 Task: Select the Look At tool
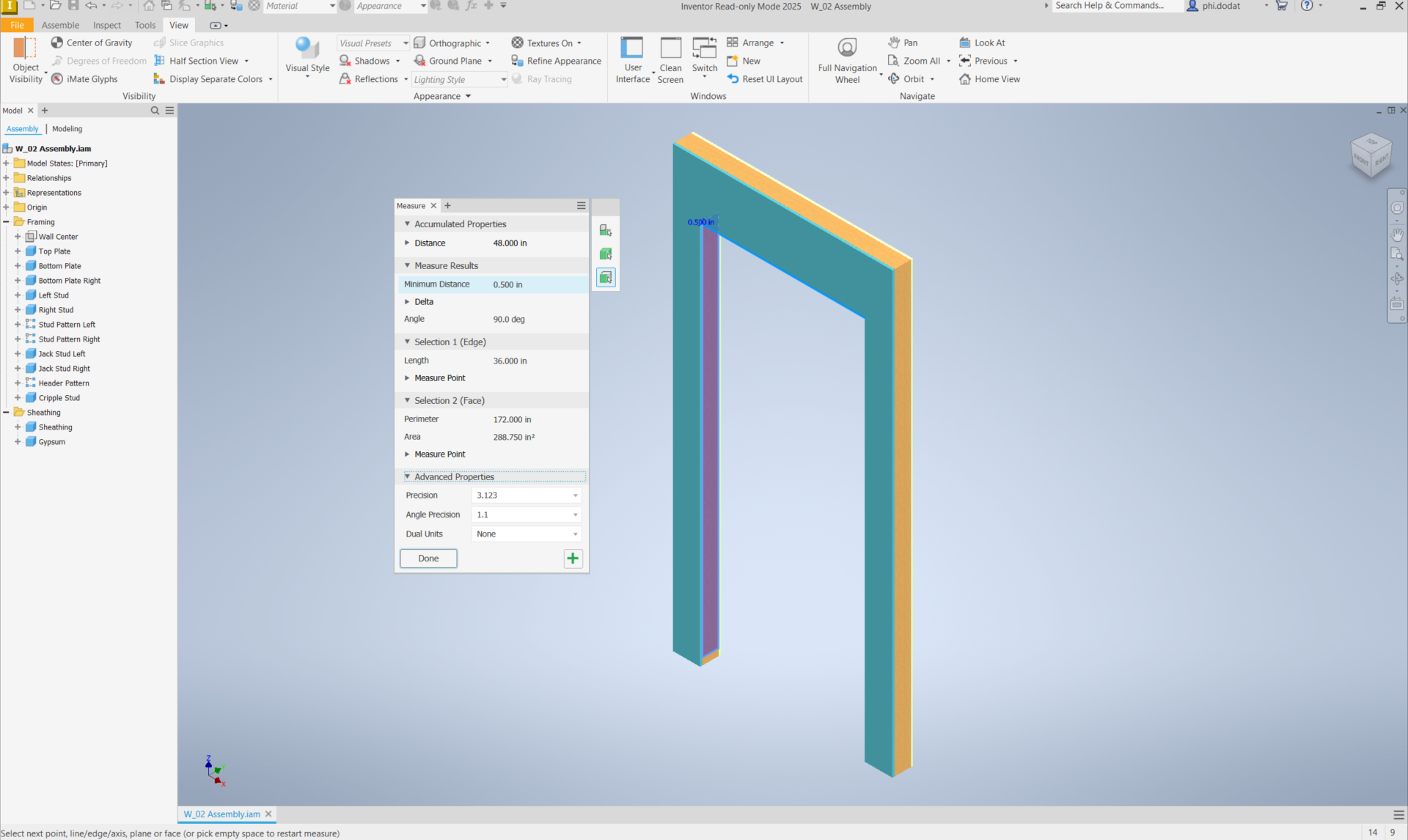tap(982, 43)
